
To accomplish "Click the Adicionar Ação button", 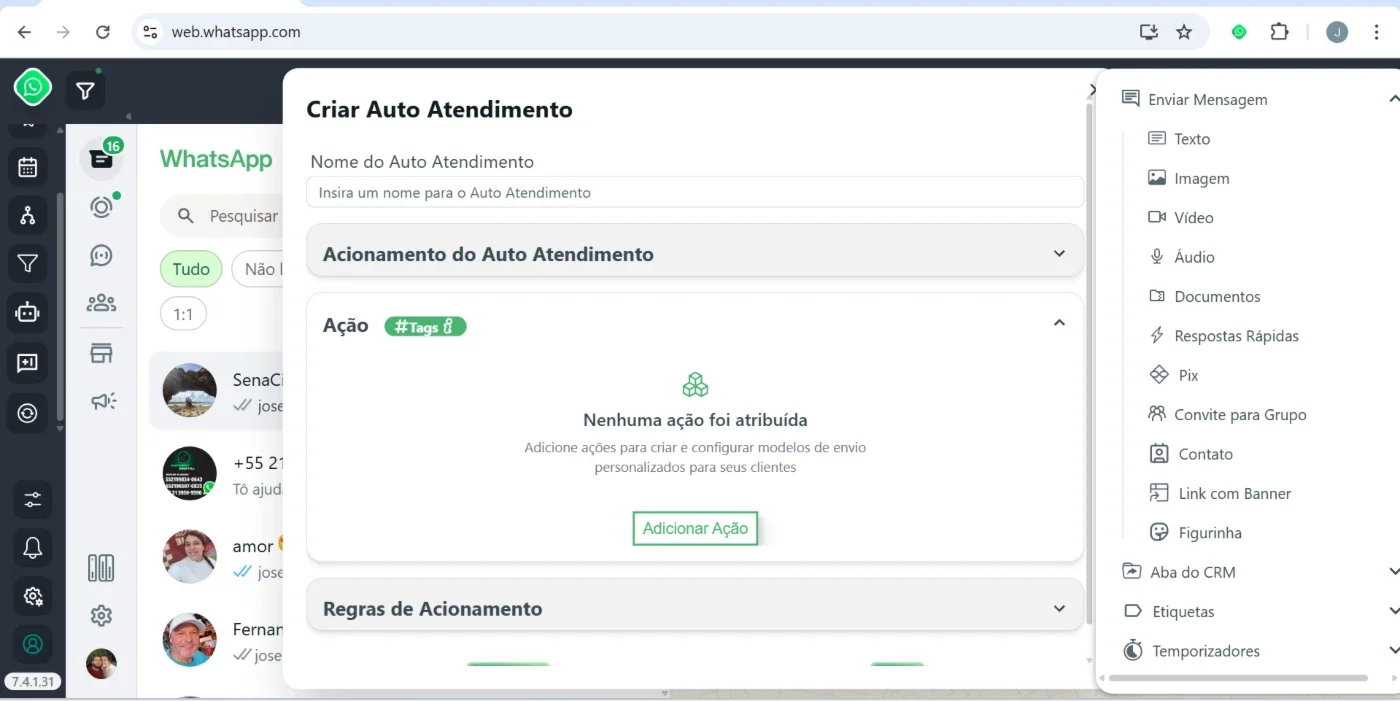I will (695, 528).
